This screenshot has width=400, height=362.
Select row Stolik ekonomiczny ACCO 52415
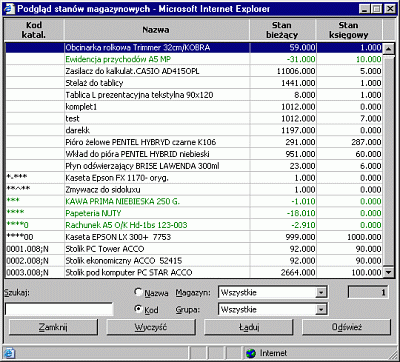pos(194,260)
